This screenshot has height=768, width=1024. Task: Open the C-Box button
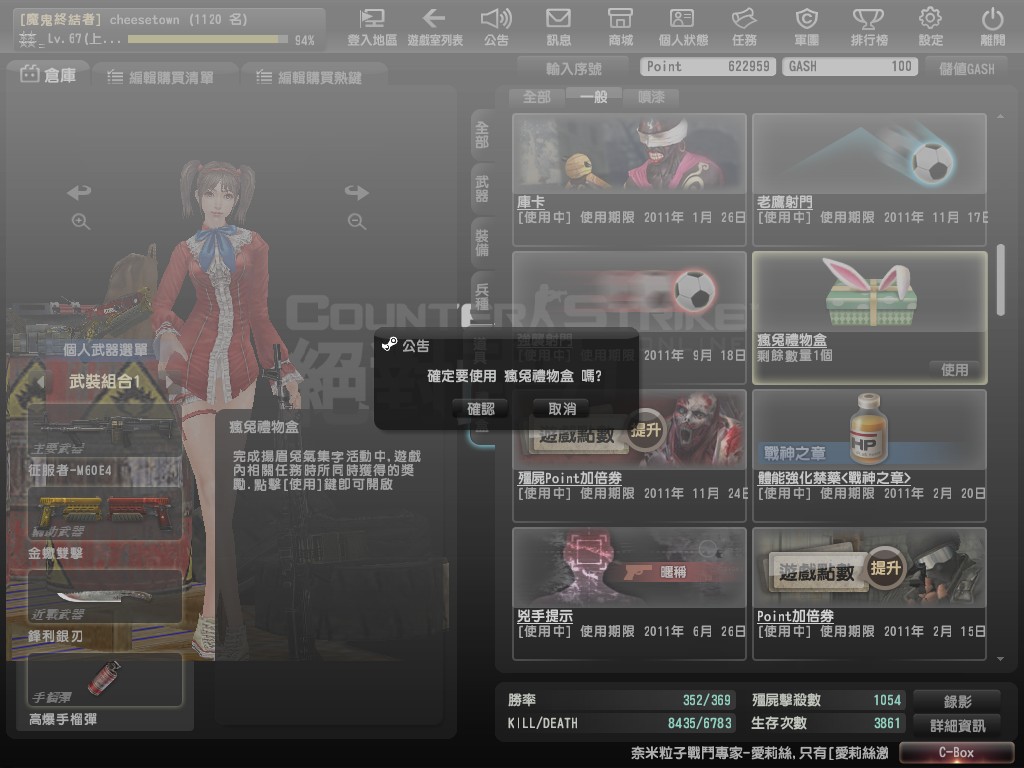tap(956, 752)
